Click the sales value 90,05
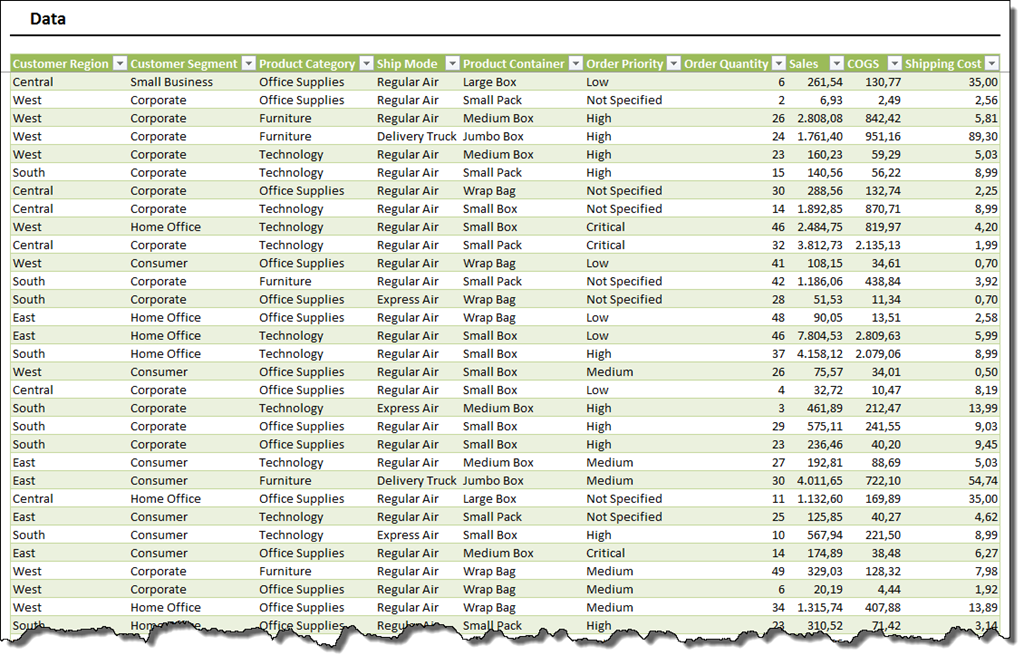The width and height of the screenshot is (1024, 665). [828, 318]
